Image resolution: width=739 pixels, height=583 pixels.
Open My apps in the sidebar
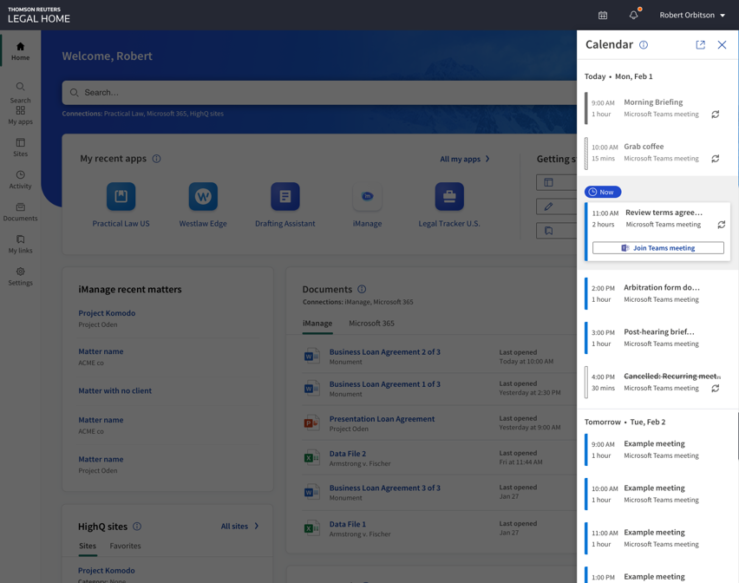(x=20, y=115)
